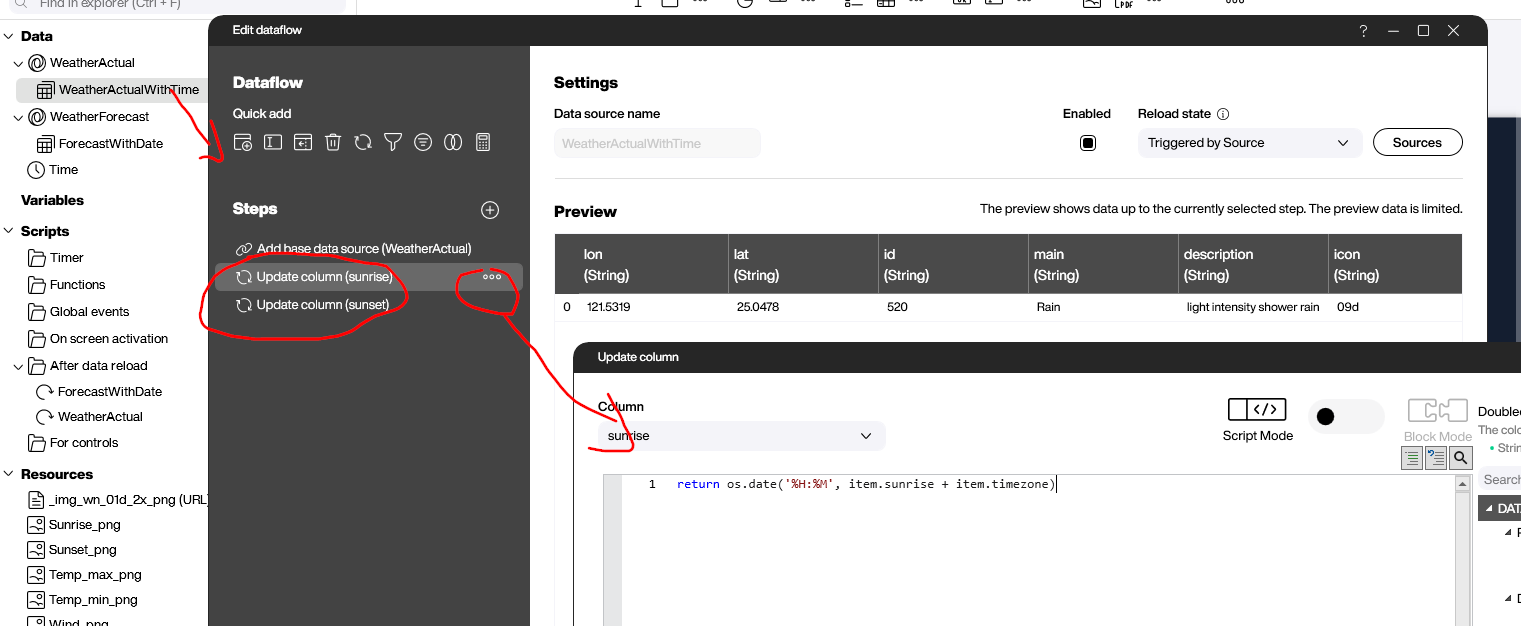This screenshot has width=1521, height=626.
Task: Select On screen activation folder
Action: click(109, 339)
